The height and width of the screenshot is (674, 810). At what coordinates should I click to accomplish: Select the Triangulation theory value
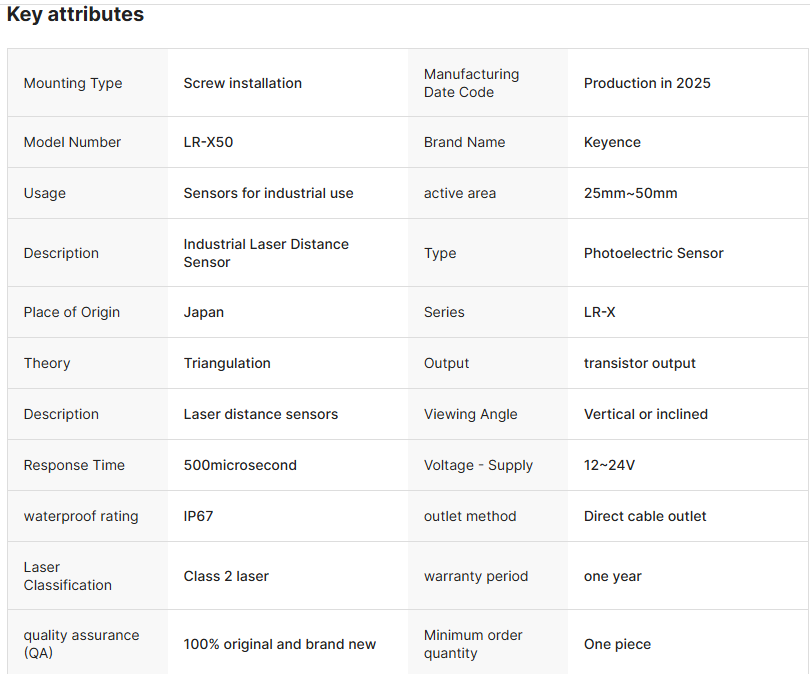(x=227, y=363)
